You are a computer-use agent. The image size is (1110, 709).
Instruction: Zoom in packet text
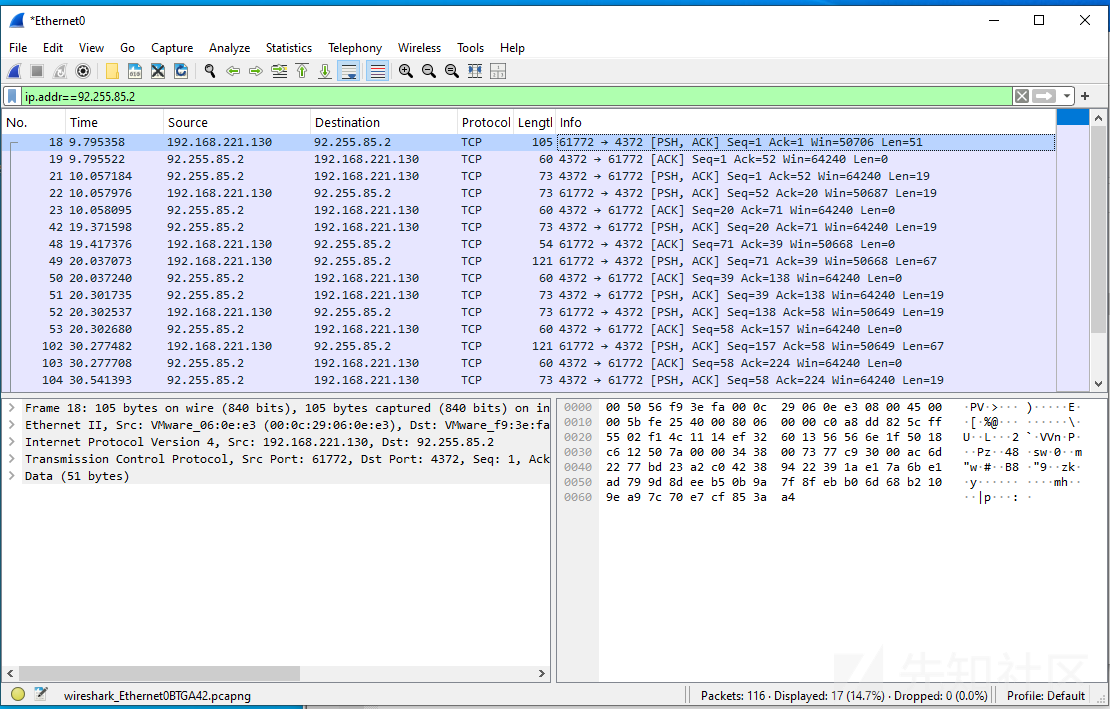tap(406, 71)
